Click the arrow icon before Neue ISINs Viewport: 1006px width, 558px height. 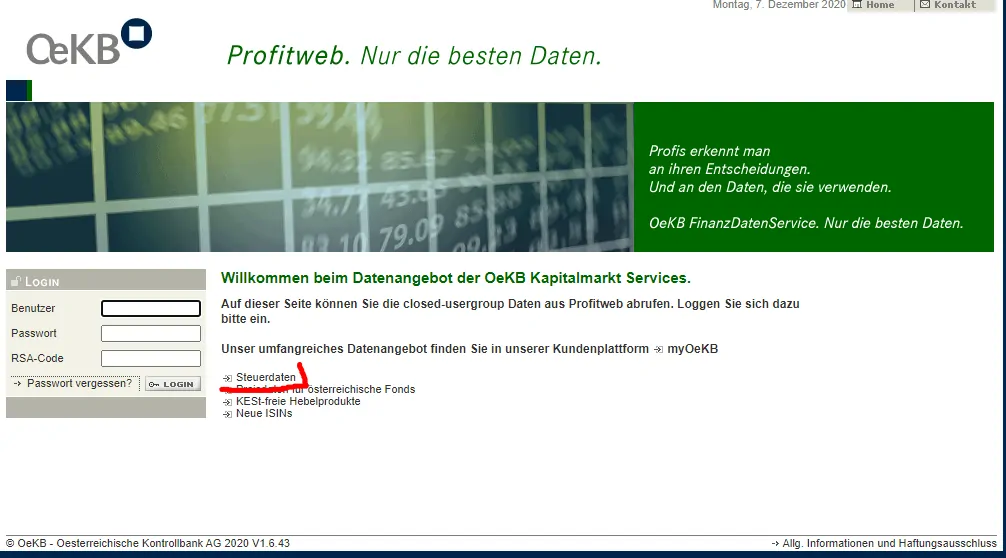point(227,414)
